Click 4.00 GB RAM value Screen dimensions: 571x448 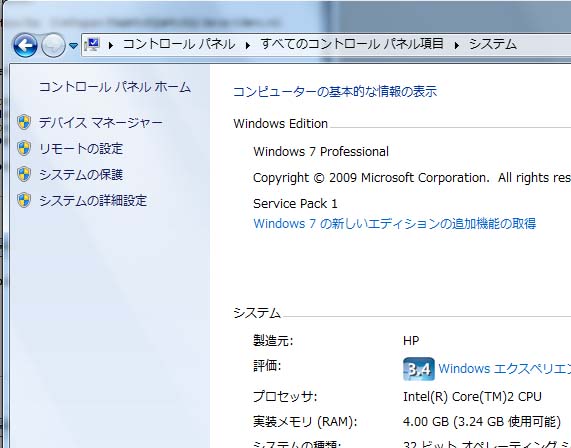point(482,422)
